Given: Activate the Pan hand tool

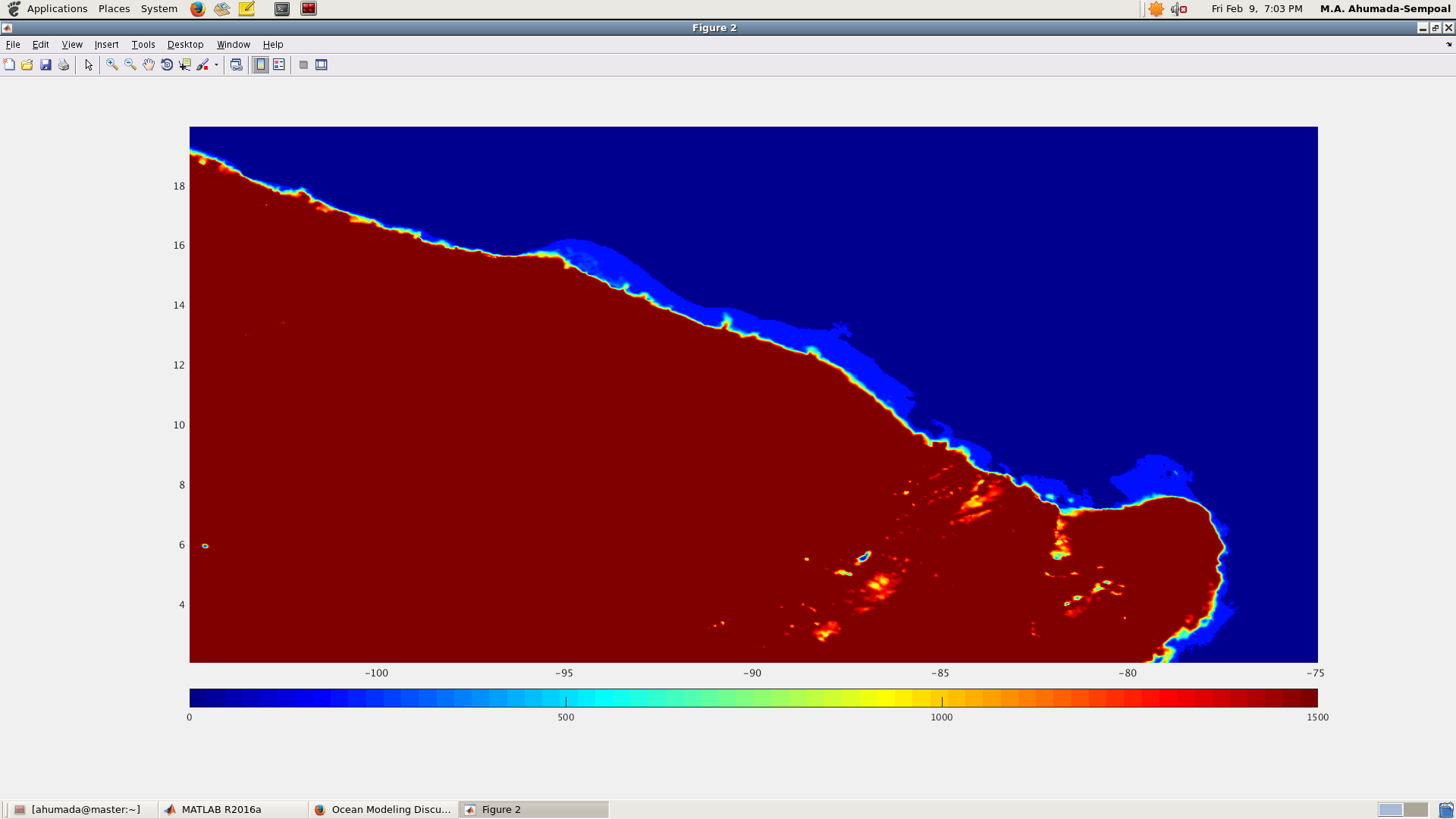Looking at the screenshot, I should click(x=149, y=65).
